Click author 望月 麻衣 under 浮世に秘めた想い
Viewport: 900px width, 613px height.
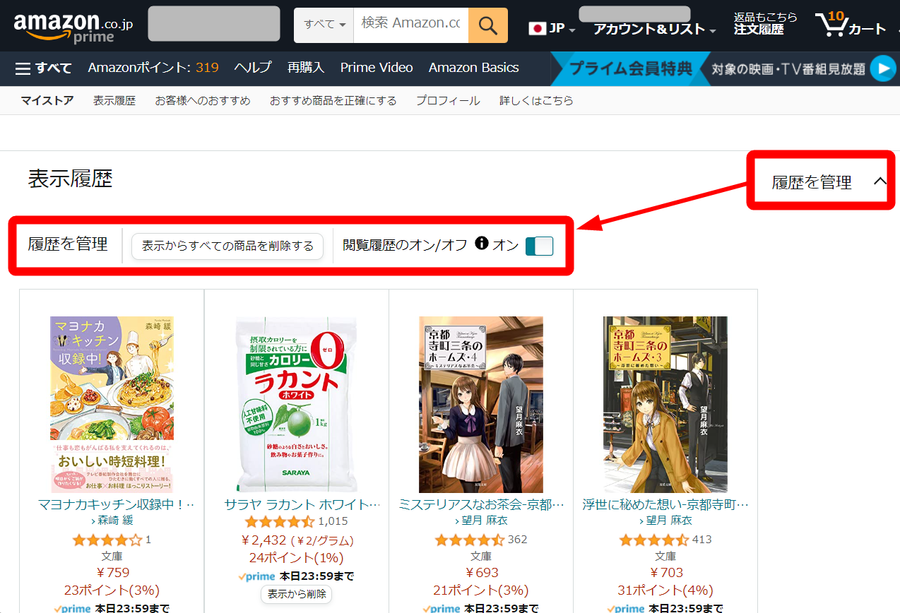click(x=669, y=520)
